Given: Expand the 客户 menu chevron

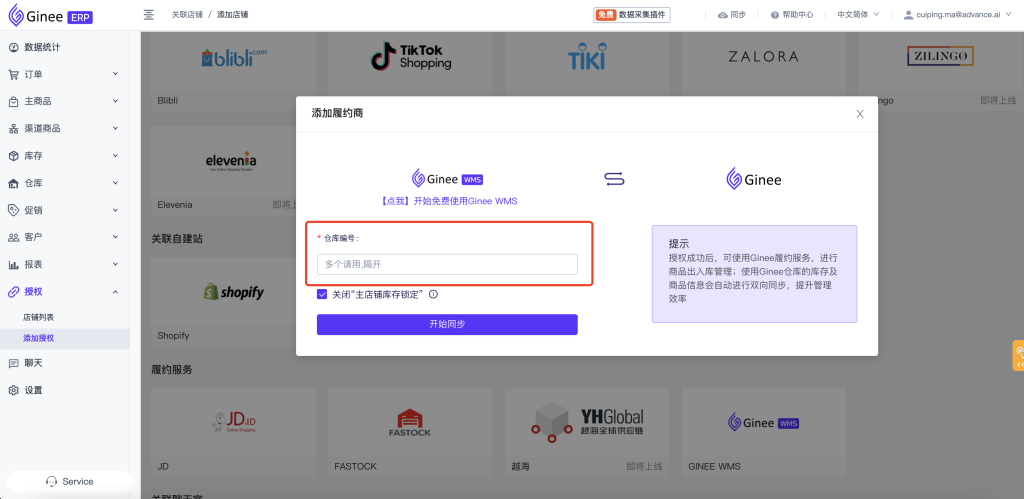Looking at the screenshot, I should tap(115, 236).
